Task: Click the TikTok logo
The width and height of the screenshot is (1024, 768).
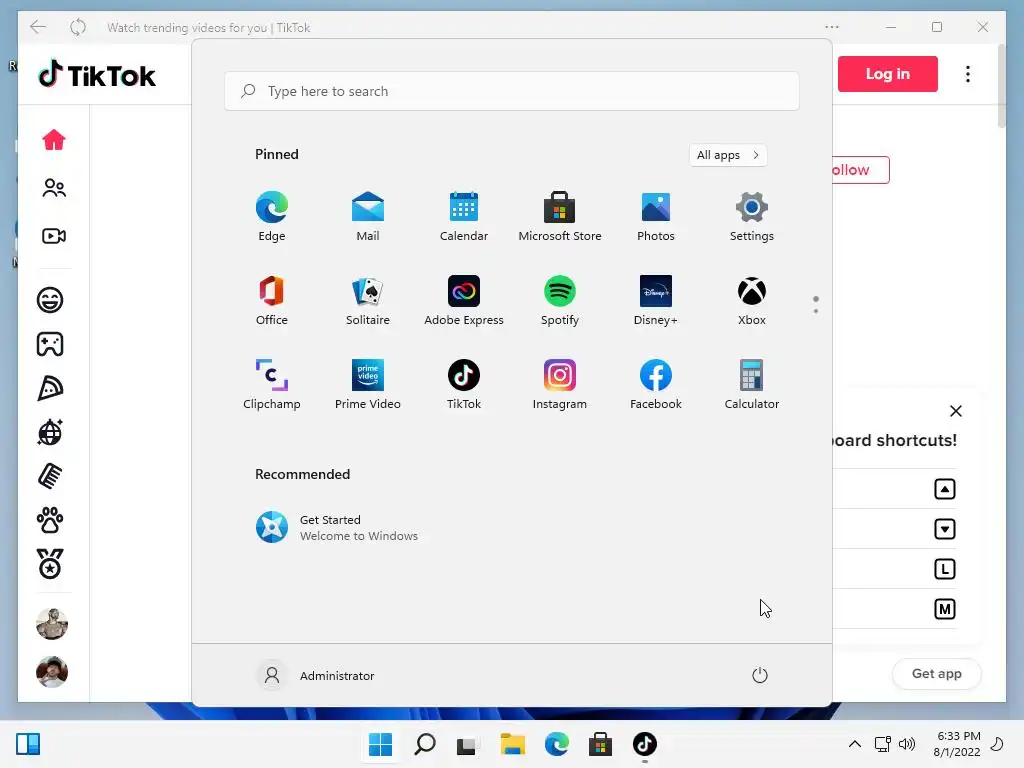Action: (x=97, y=74)
